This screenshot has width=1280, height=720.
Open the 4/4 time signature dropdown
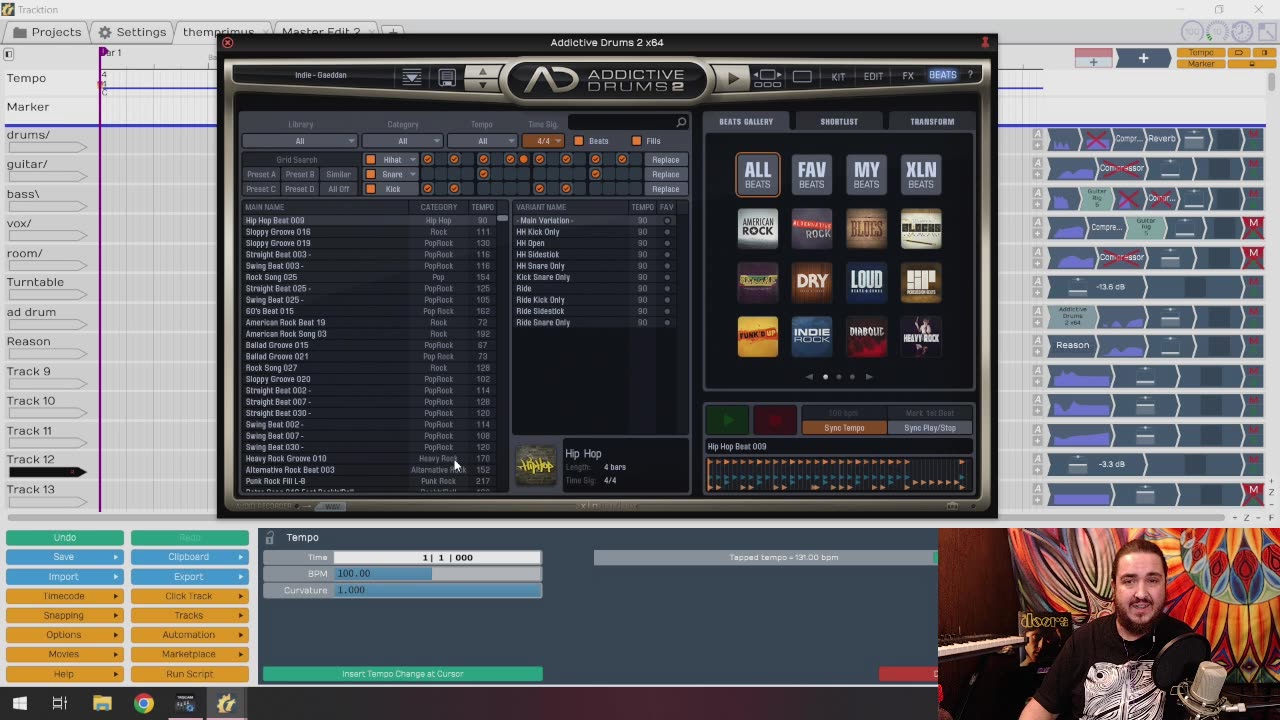tap(544, 141)
